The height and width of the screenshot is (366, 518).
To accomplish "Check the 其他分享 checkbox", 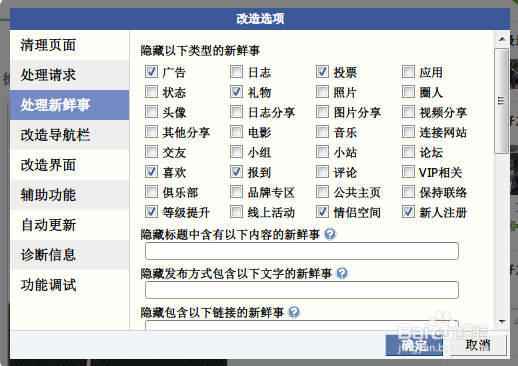I will 151,132.
